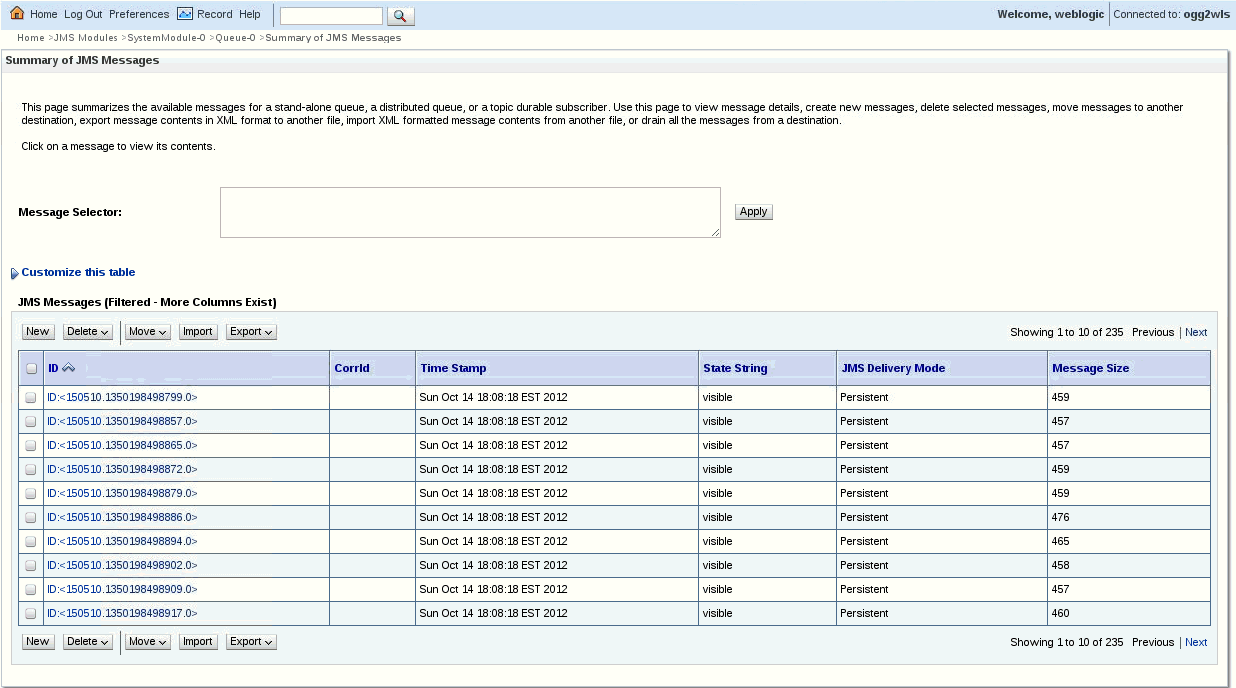Open the top Move dropdown
Screen dimensions: 1236x688
[x=147, y=332]
